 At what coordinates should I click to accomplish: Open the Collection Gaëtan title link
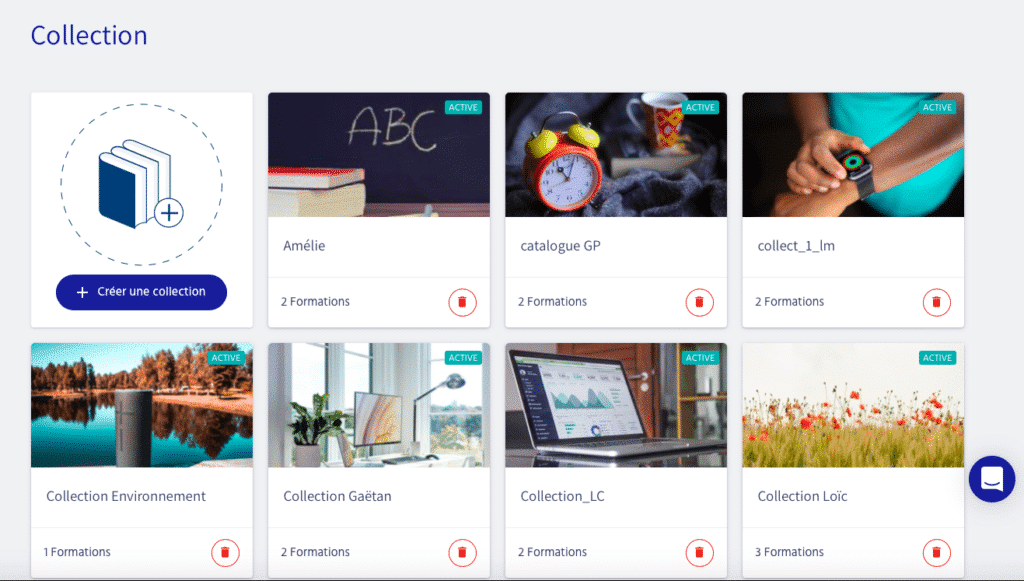click(337, 496)
